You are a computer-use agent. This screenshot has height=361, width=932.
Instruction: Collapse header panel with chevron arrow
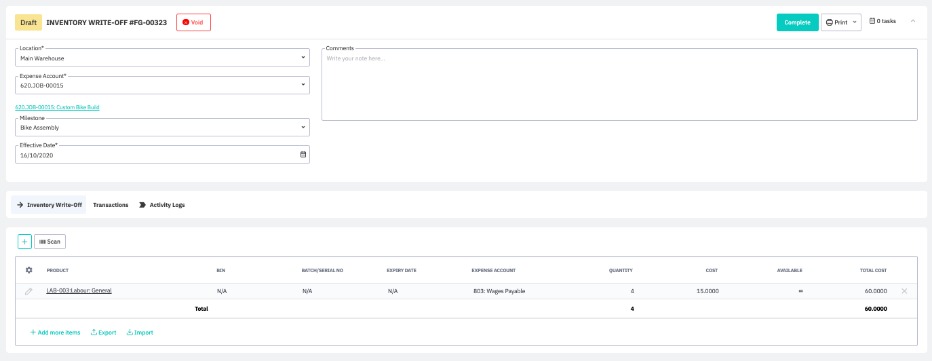point(913,21)
